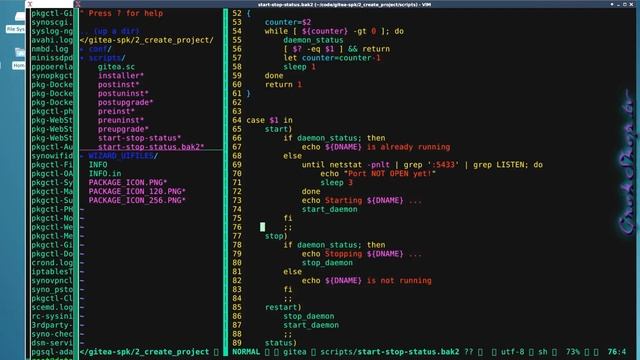Expand the WIZARD_UIFILES/ directory
Viewport: 640px width, 360px height.
[123, 156]
